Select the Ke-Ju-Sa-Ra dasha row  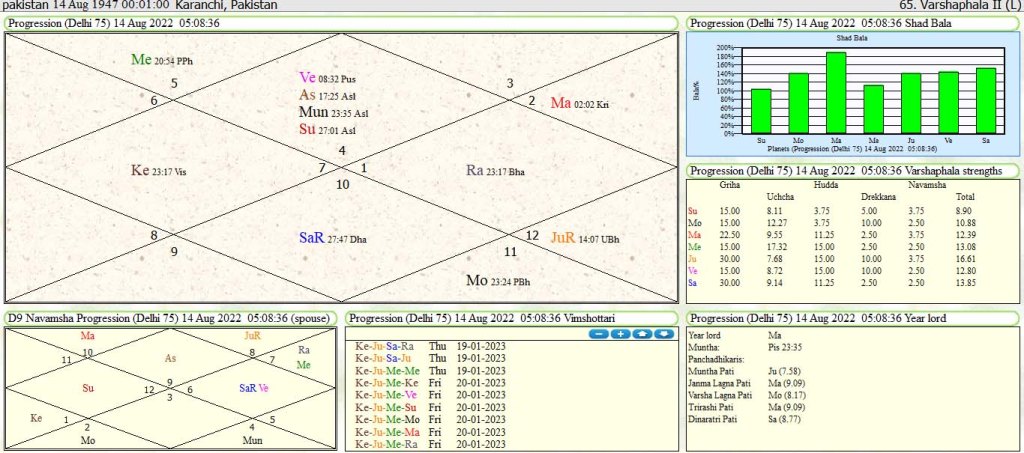[x=385, y=346]
